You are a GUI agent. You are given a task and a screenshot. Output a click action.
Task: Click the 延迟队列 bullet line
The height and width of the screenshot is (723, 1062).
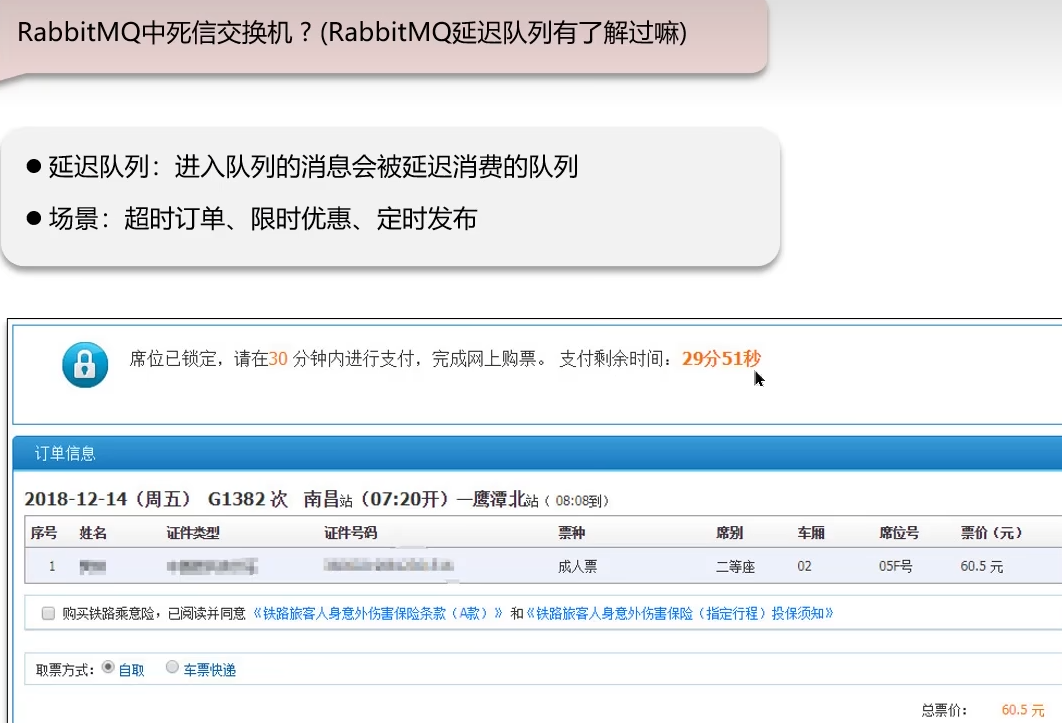pos(302,166)
